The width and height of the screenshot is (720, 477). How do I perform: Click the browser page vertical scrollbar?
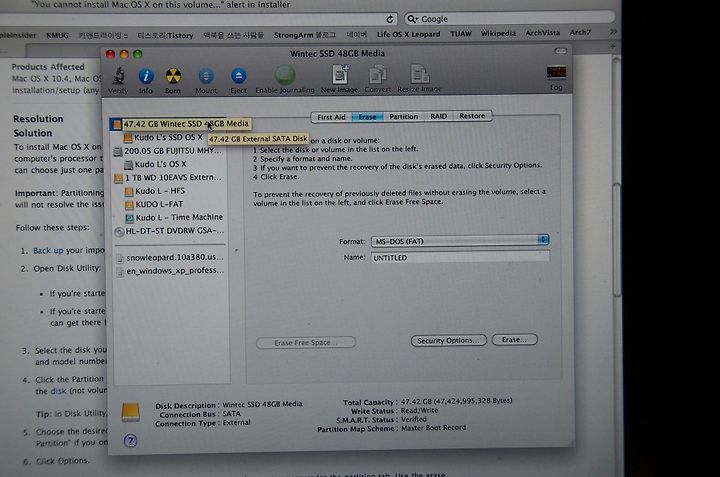(616, 239)
